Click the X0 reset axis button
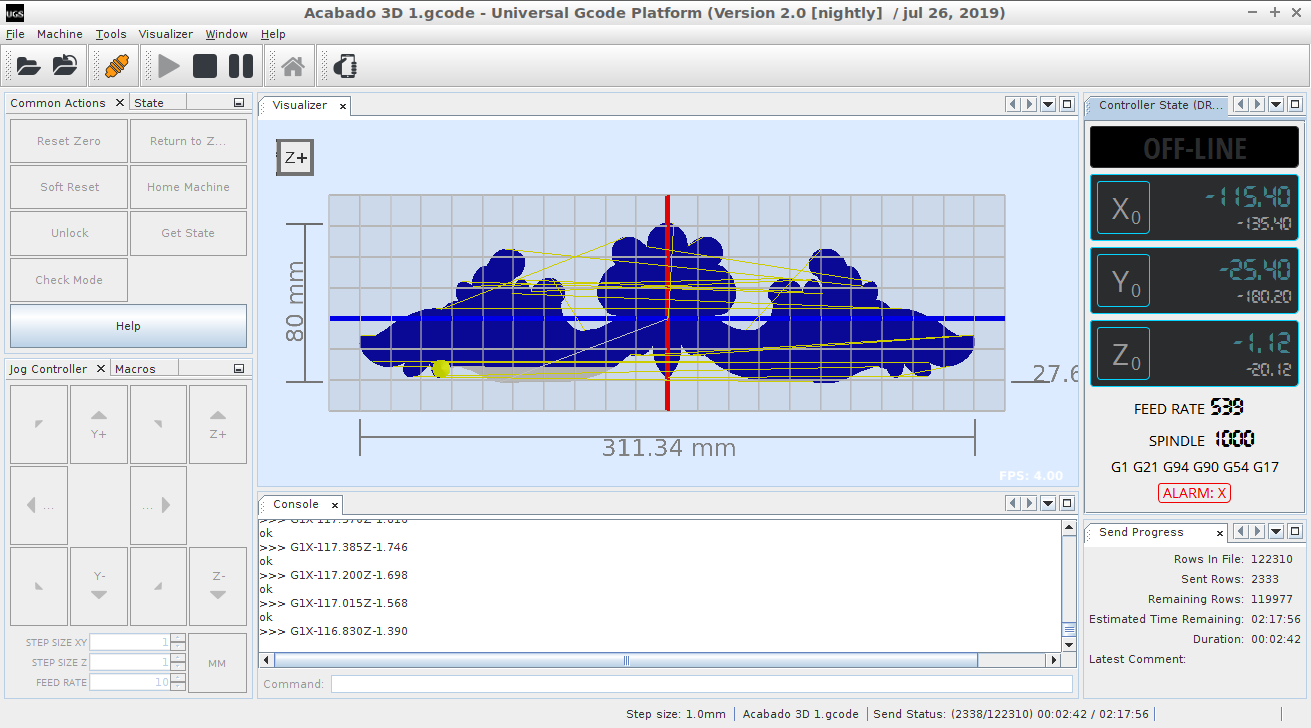This screenshot has height=728, width=1311. (1124, 209)
